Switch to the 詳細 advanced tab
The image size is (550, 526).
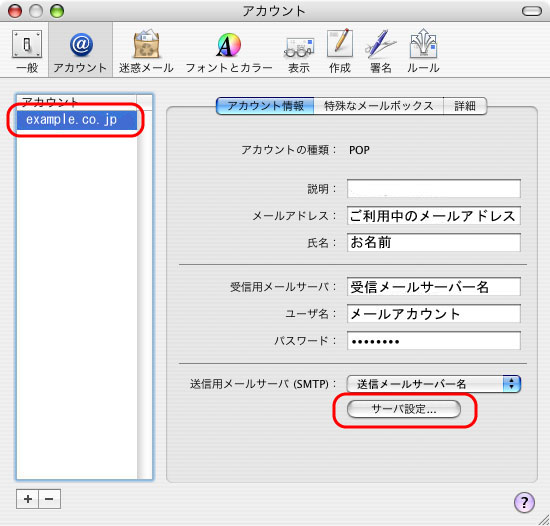point(465,106)
